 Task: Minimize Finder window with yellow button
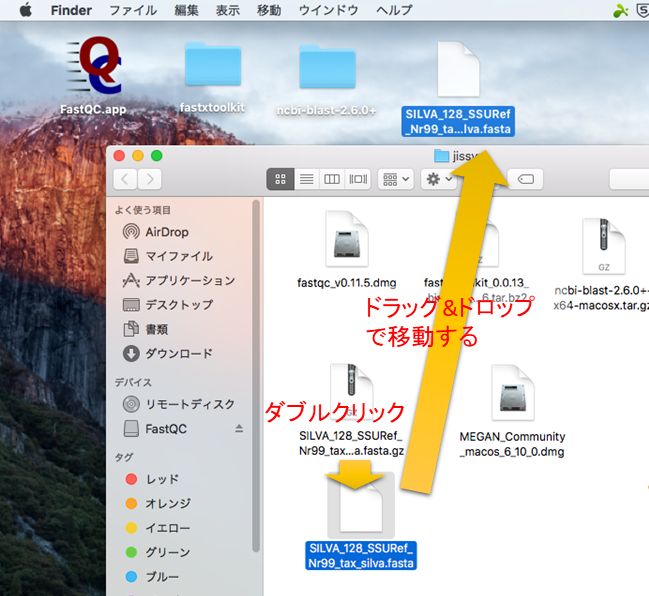click(138, 156)
